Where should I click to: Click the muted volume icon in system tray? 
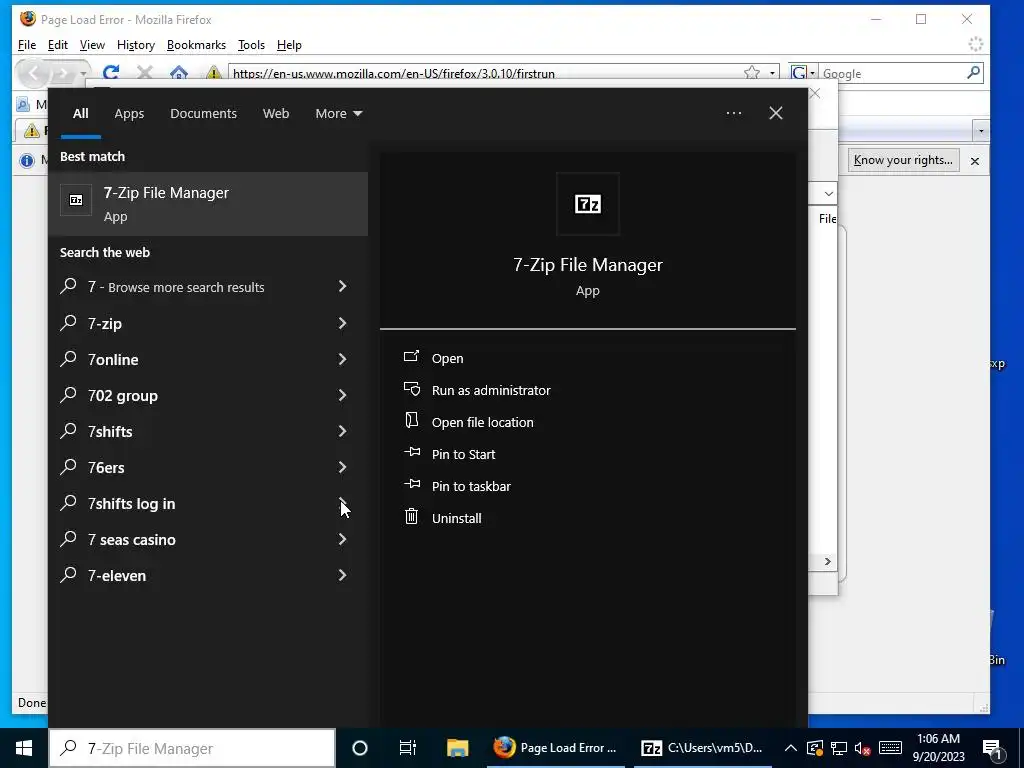click(x=862, y=748)
